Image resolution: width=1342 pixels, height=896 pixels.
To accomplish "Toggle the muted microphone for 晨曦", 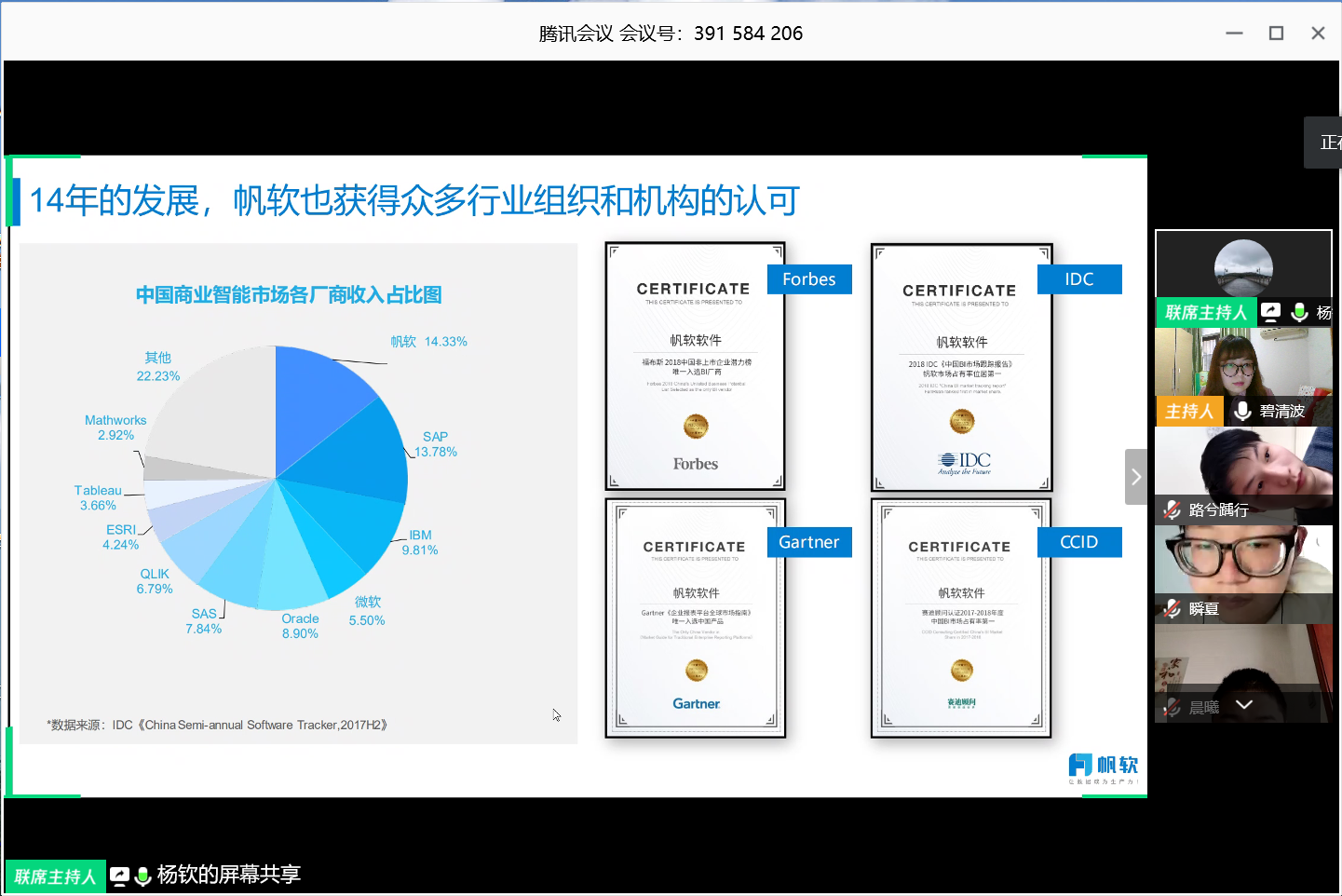I will coord(1172,708).
